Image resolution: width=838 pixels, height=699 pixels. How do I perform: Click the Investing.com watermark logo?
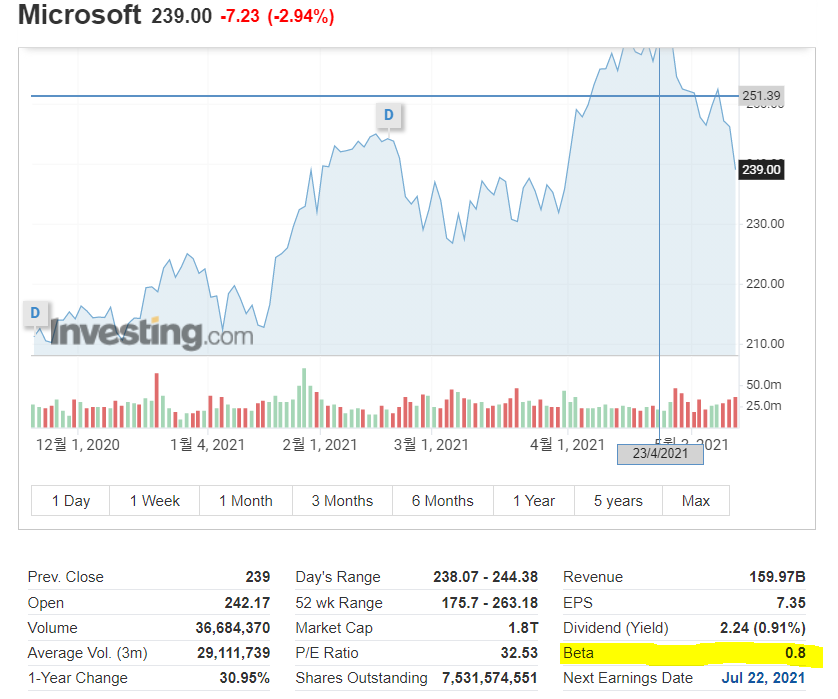coord(152,333)
